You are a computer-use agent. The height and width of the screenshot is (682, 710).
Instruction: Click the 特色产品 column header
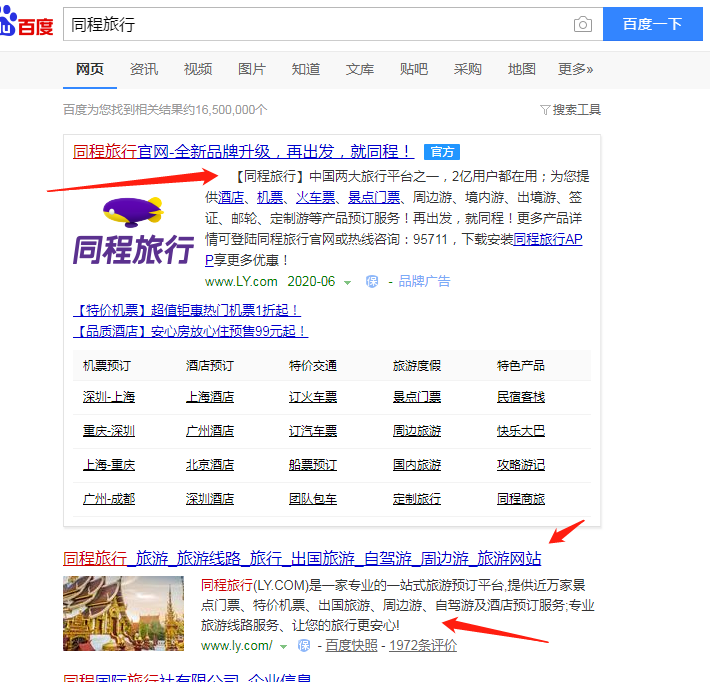[521, 365]
